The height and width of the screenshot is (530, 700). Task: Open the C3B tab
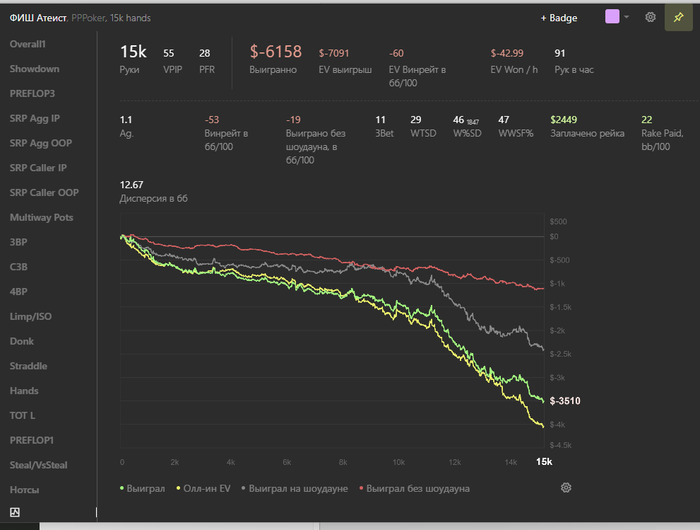pos(18,267)
